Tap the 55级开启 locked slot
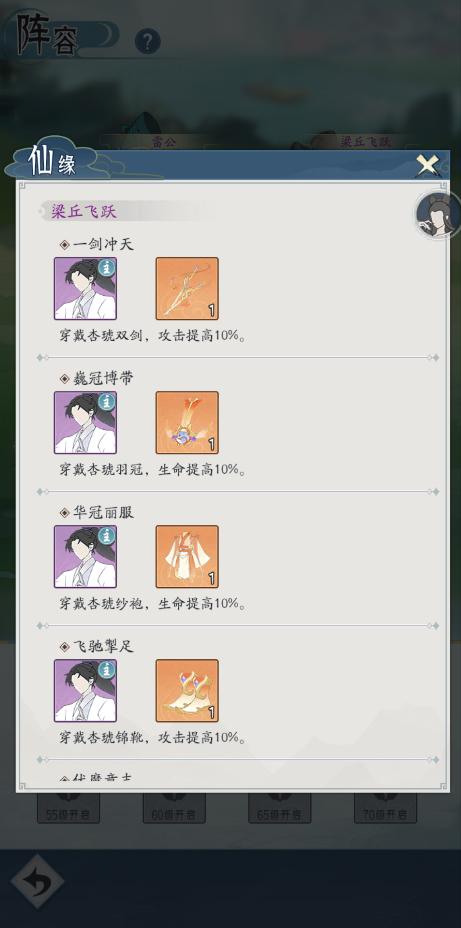This screenshot has width=461, height=928. [x=69, y=808]
